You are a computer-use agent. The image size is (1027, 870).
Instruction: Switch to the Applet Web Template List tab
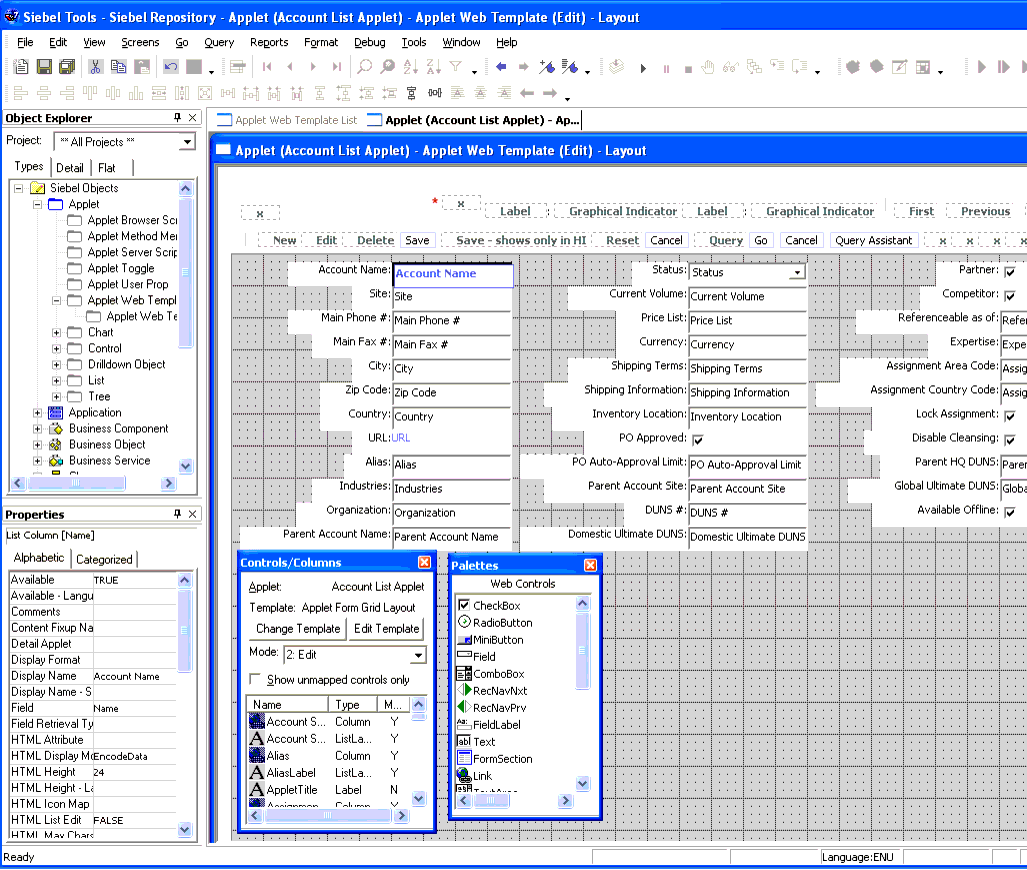coord(287,120)
